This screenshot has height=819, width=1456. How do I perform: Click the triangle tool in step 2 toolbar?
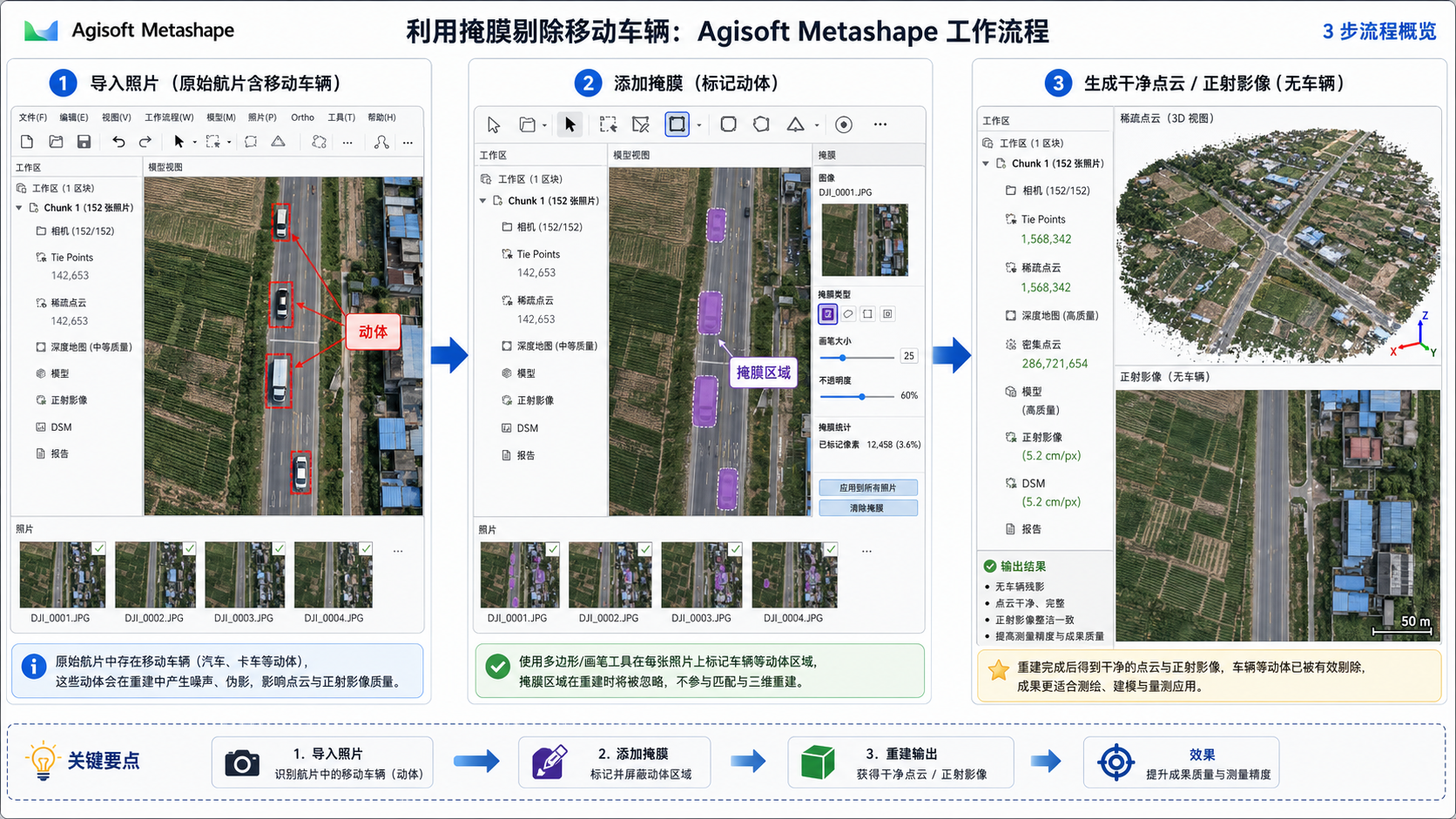click(795, 124)
